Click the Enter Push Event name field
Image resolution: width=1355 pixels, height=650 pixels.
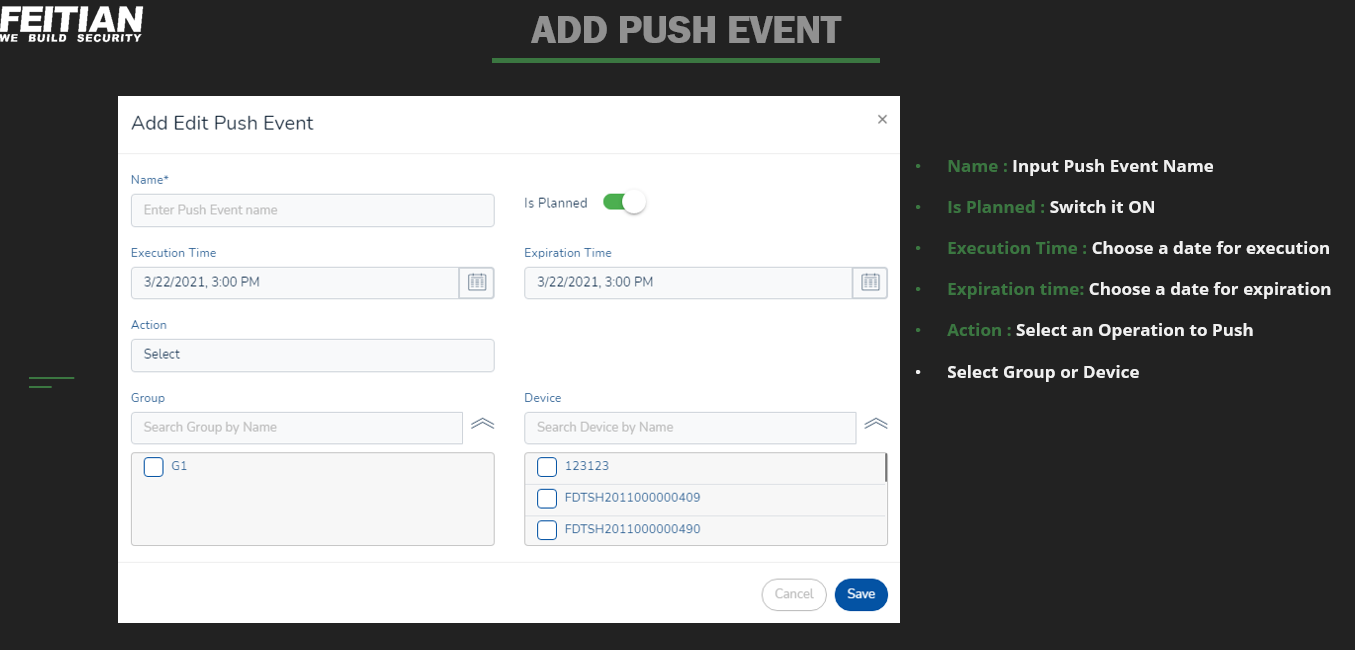[x=312, y=210]
